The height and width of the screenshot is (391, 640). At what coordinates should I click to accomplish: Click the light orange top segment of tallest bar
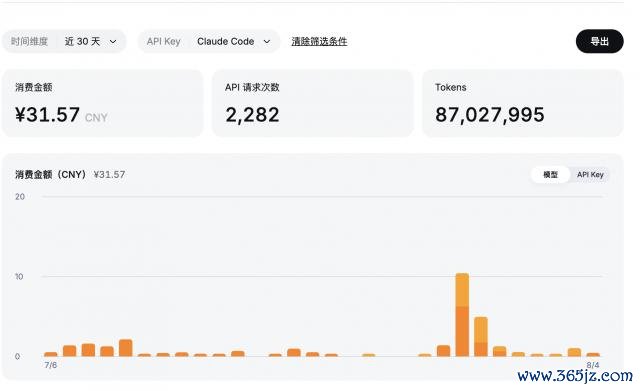pyautogui.click(x=462, y=290)
